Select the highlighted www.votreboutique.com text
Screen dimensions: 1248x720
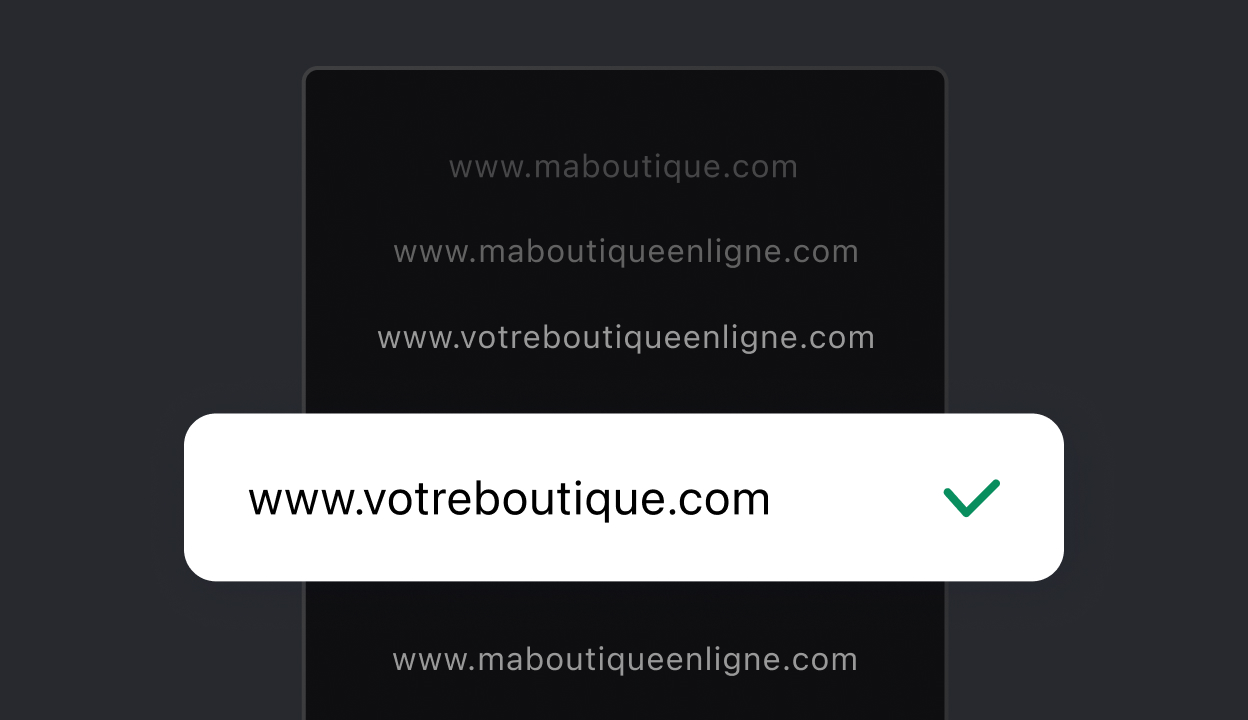coord(509,499)
